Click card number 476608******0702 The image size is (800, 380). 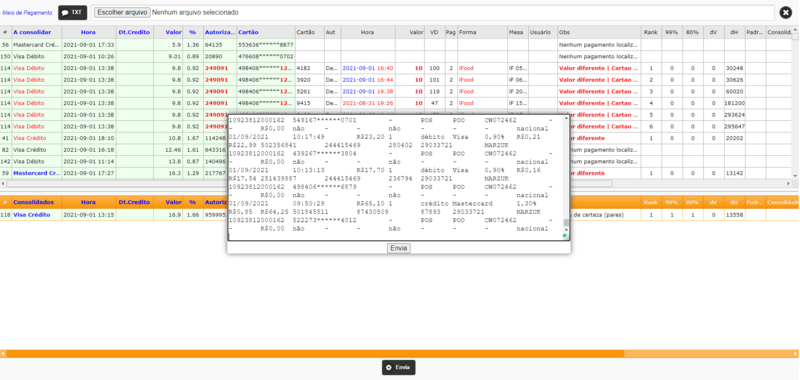pos(266,57)
